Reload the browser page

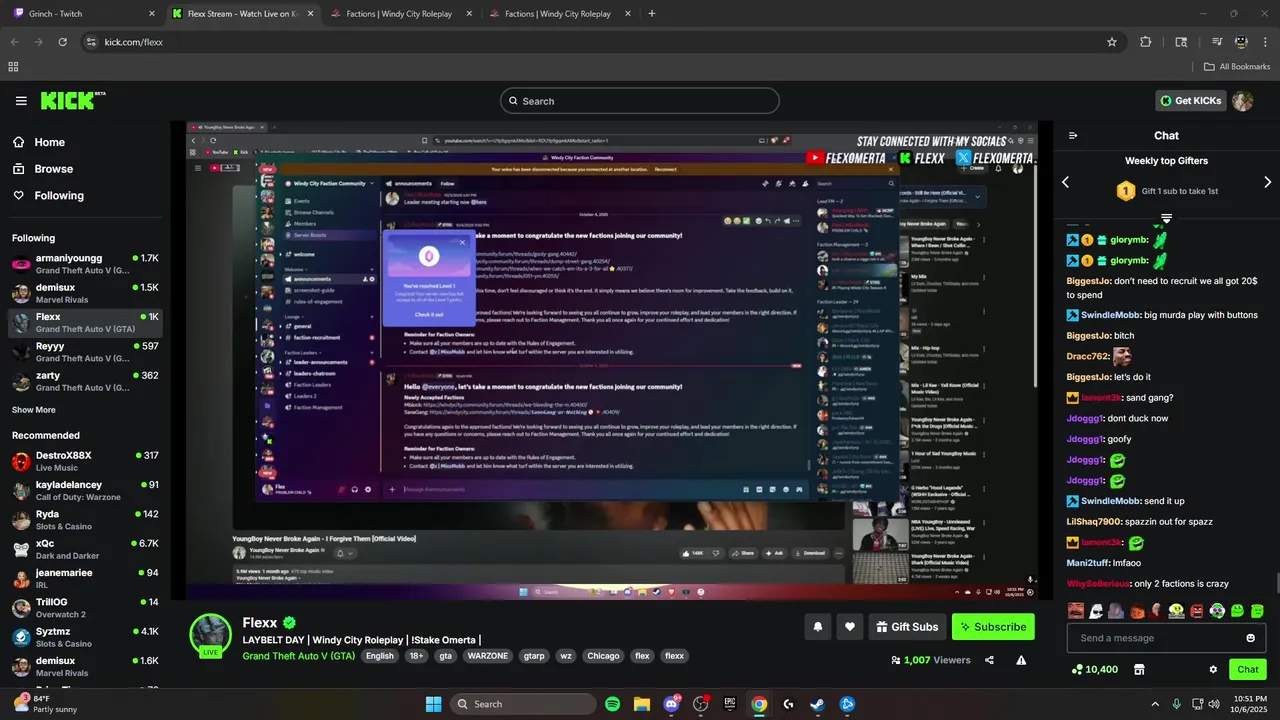(62, 42)
